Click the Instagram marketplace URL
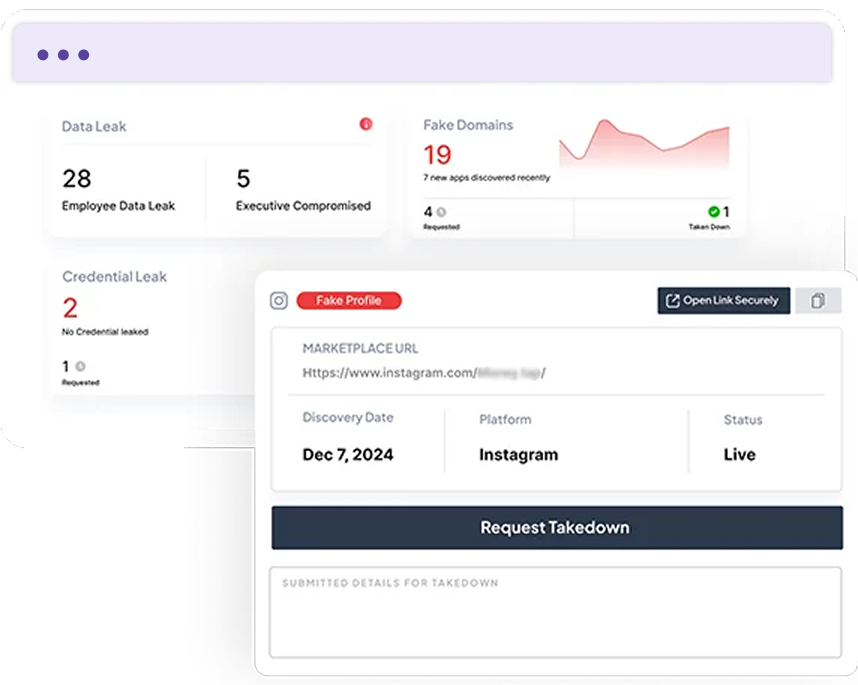 coord(424,373)
